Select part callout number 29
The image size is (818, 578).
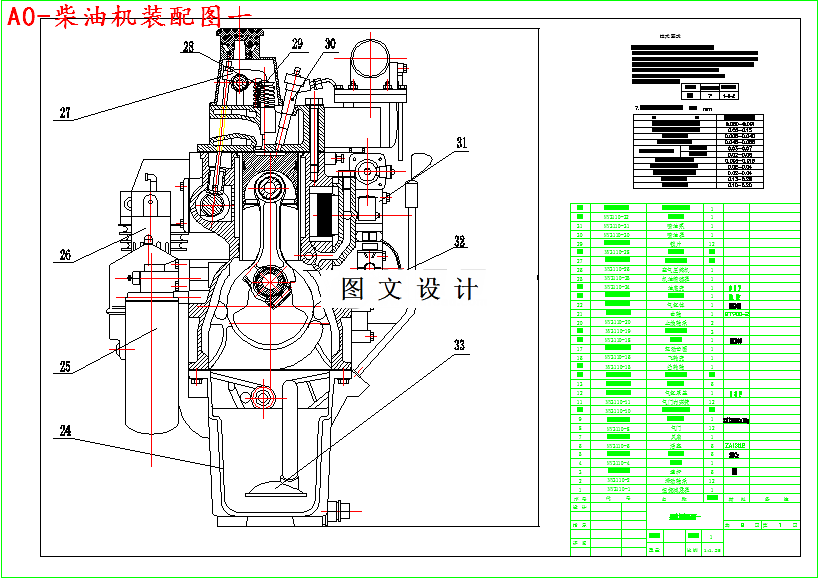297,44
